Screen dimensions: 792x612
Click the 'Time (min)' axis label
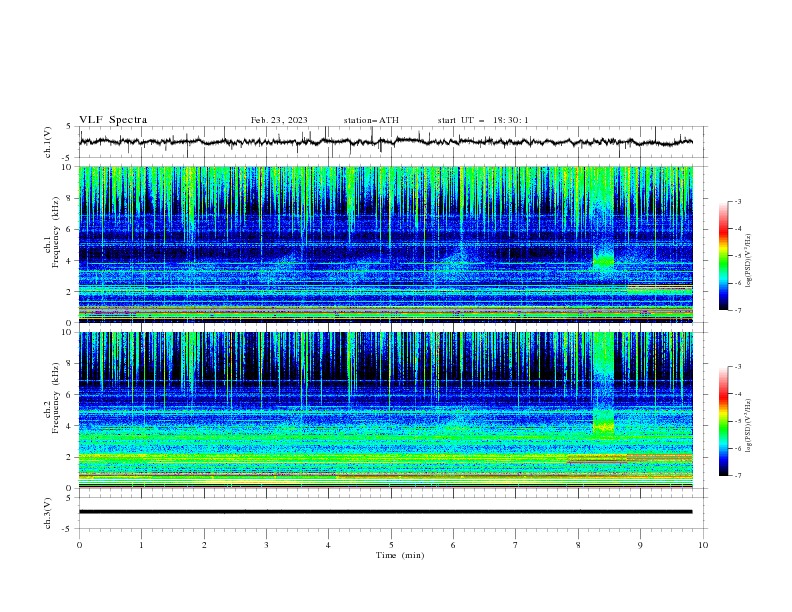coord(400,555)
